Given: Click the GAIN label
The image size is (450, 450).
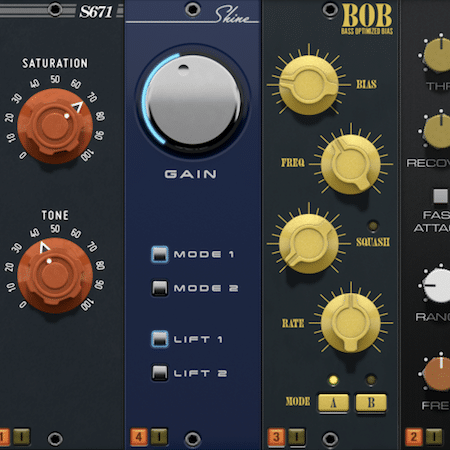Looking at the screenshot, I should click(191, 174).
